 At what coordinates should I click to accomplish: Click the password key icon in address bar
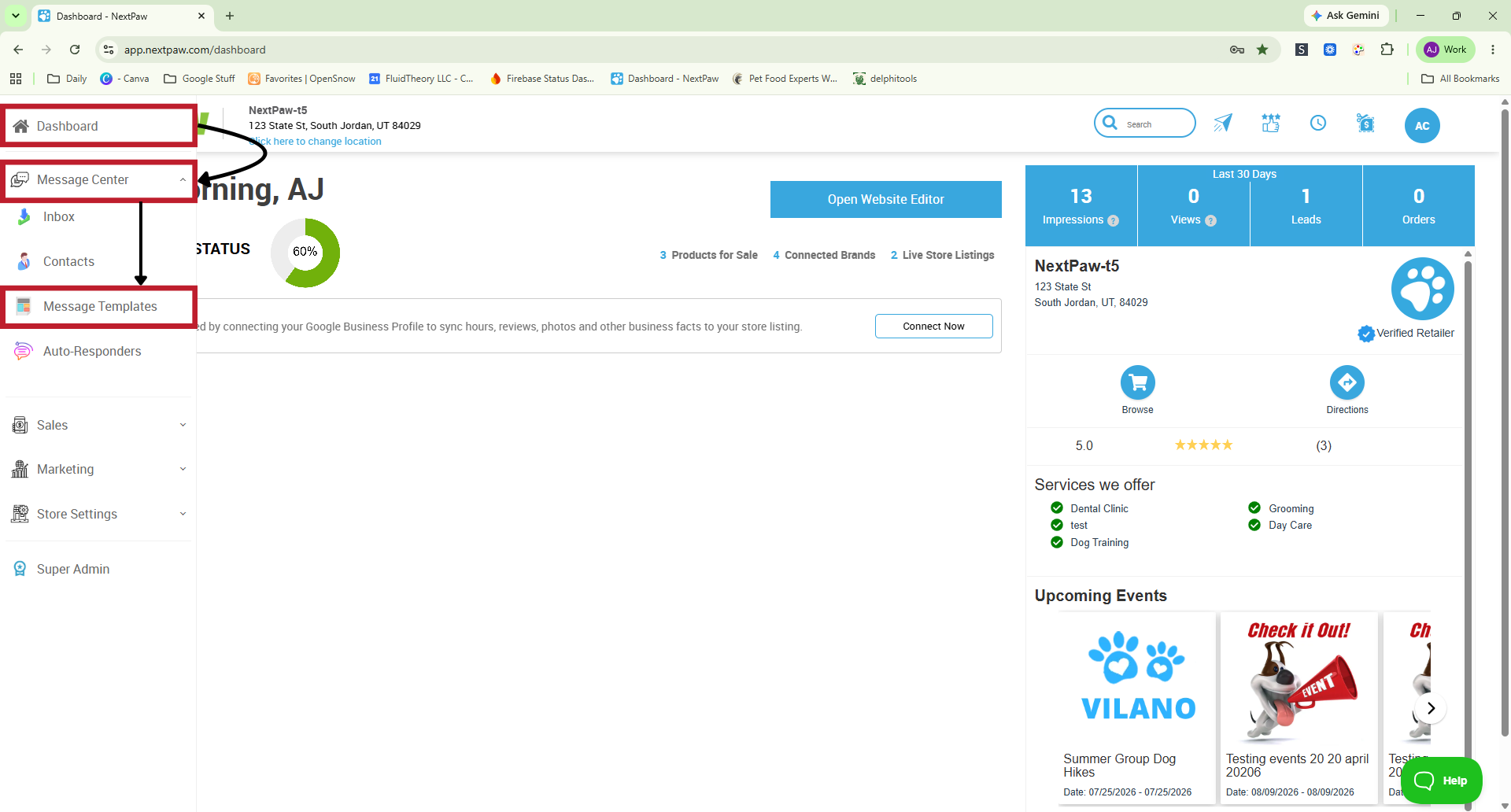(x=1237, y=50)
